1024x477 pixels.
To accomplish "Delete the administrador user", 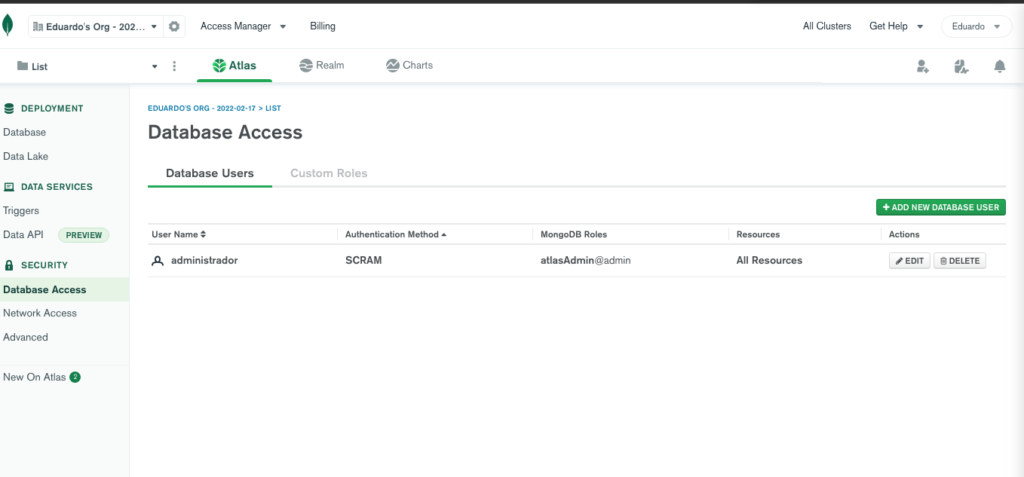I will point(959,261).
